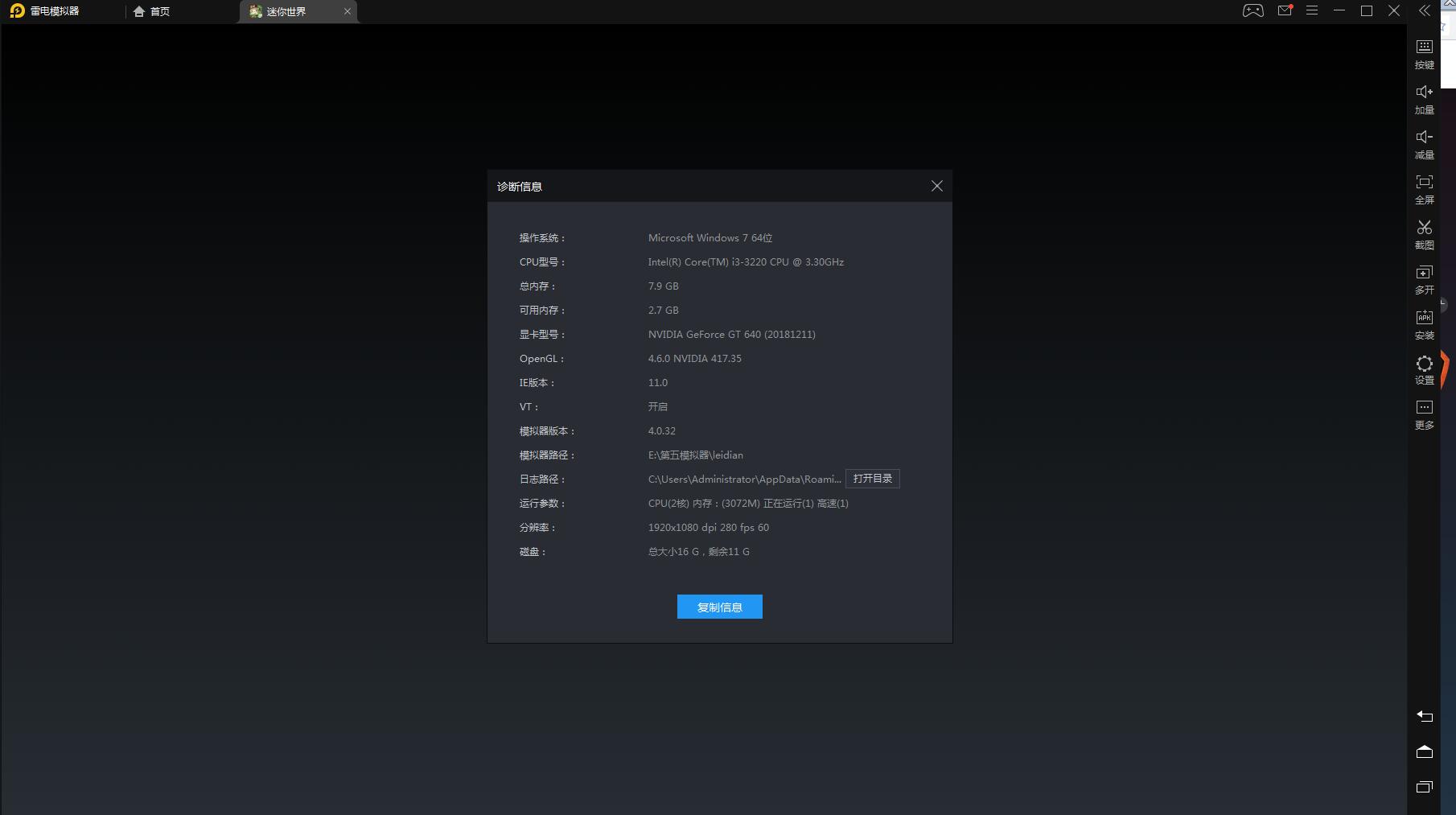Open the mail notification icon
This screenshot has width=1456, height=815.
pyautogui.click(x=1284, y=10)
